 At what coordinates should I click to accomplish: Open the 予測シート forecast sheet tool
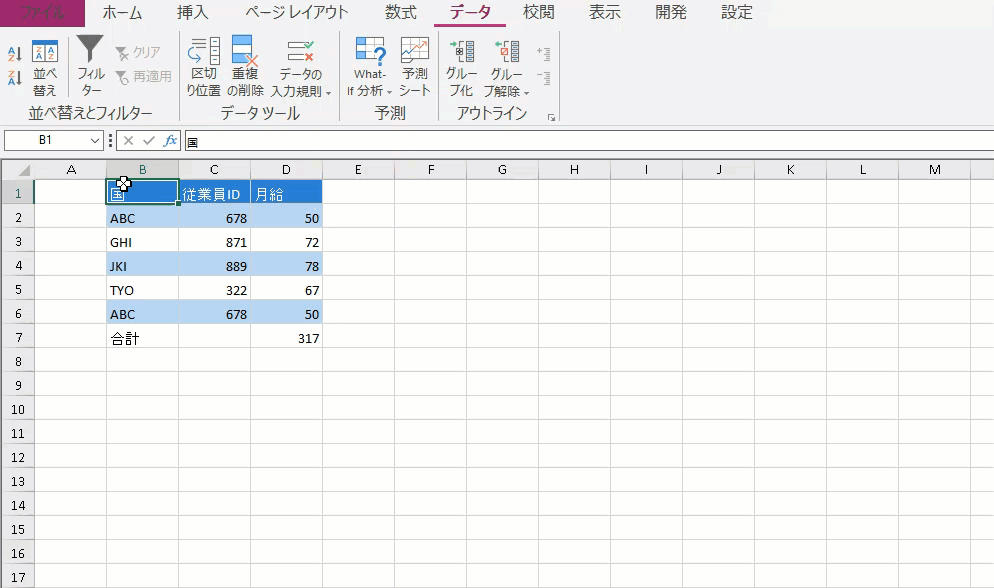(415, 66)
